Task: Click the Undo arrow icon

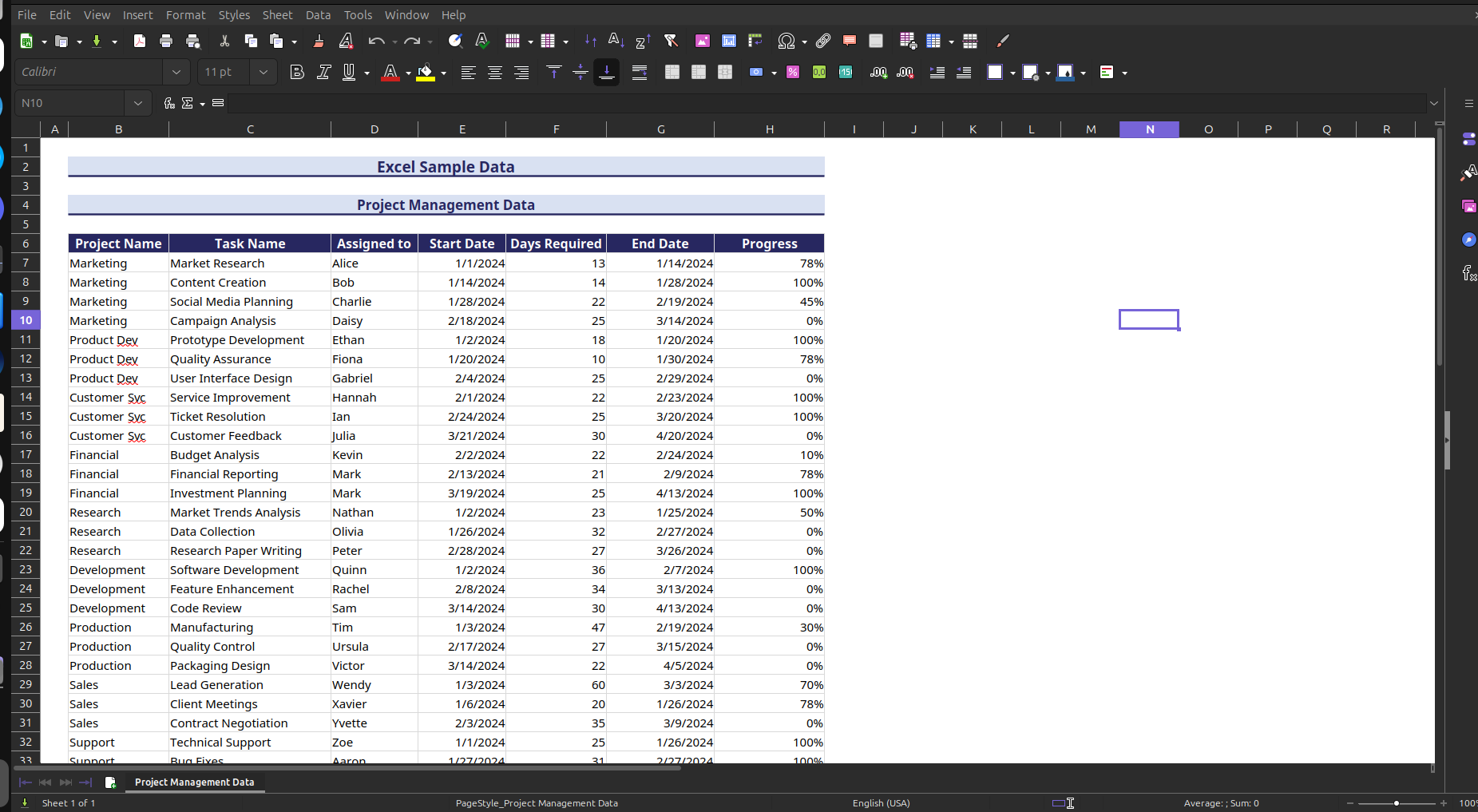Action: tap(376, 41)
